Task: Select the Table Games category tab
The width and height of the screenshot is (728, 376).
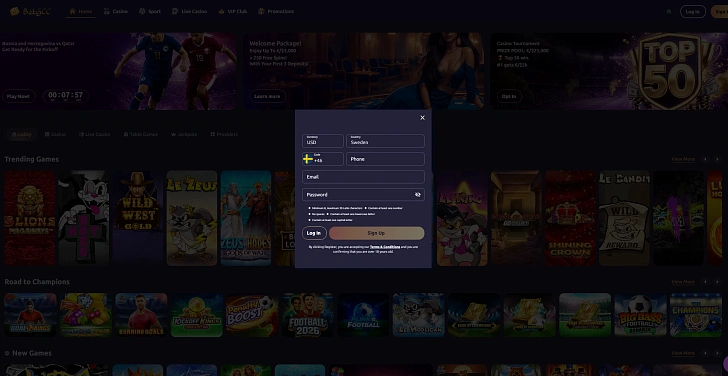Action: point(141,135)
